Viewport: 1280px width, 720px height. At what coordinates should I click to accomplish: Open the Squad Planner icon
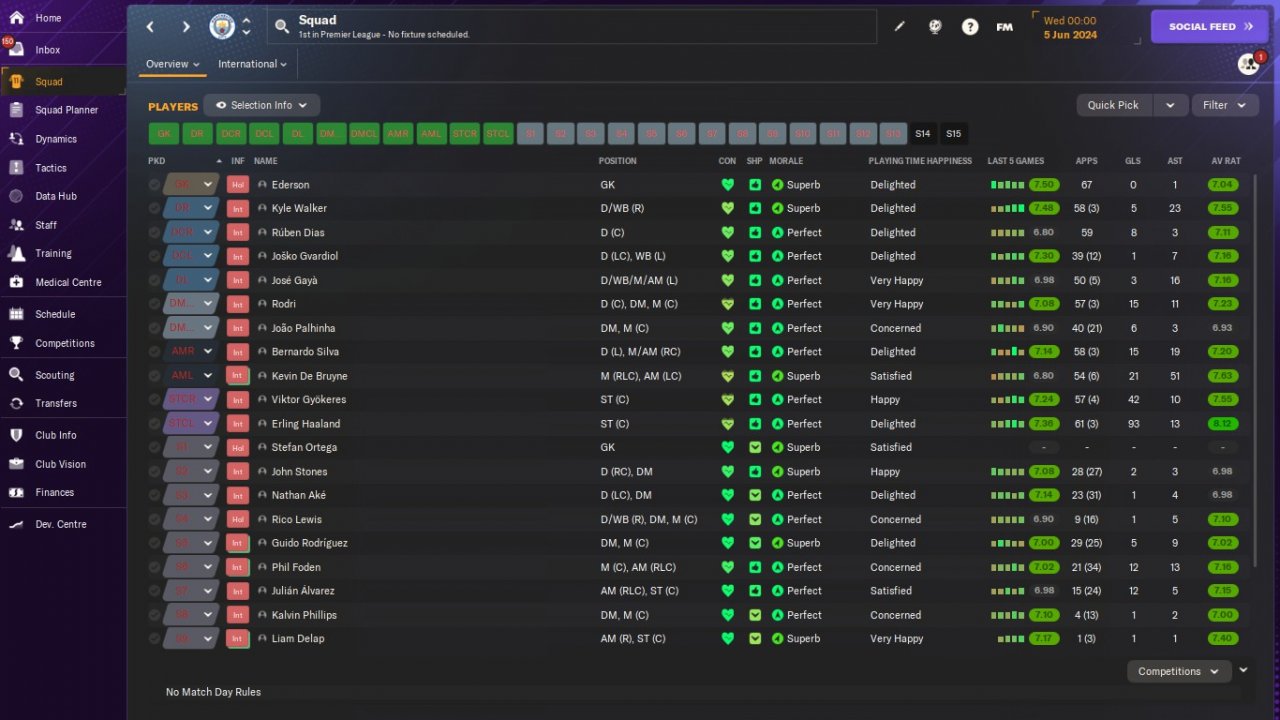point(16,110)
